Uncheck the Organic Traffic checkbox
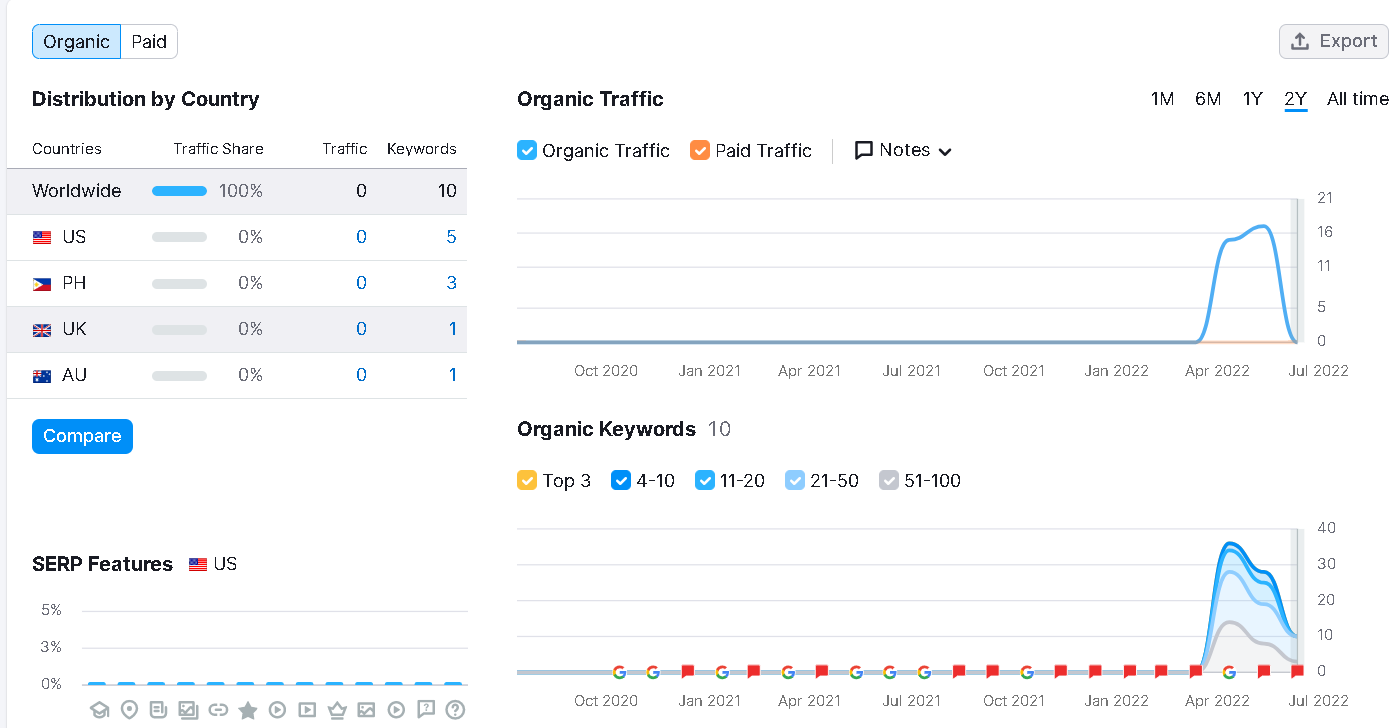 [527, 150]
